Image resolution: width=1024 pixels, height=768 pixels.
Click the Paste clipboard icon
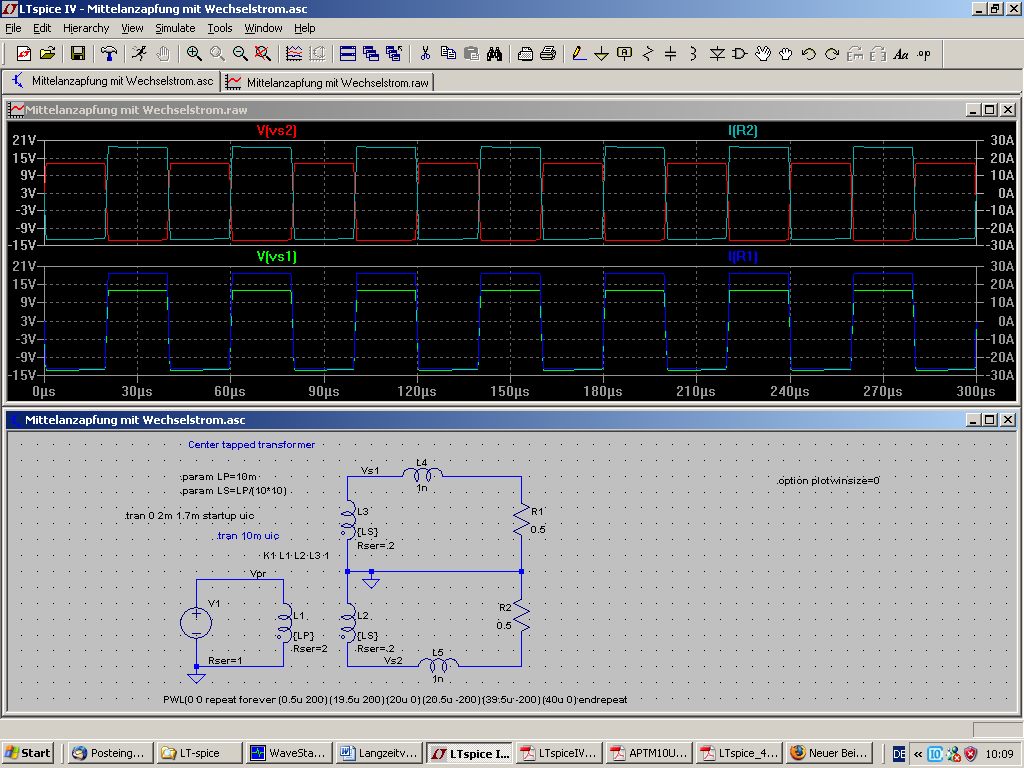click(x=471, y=54)
